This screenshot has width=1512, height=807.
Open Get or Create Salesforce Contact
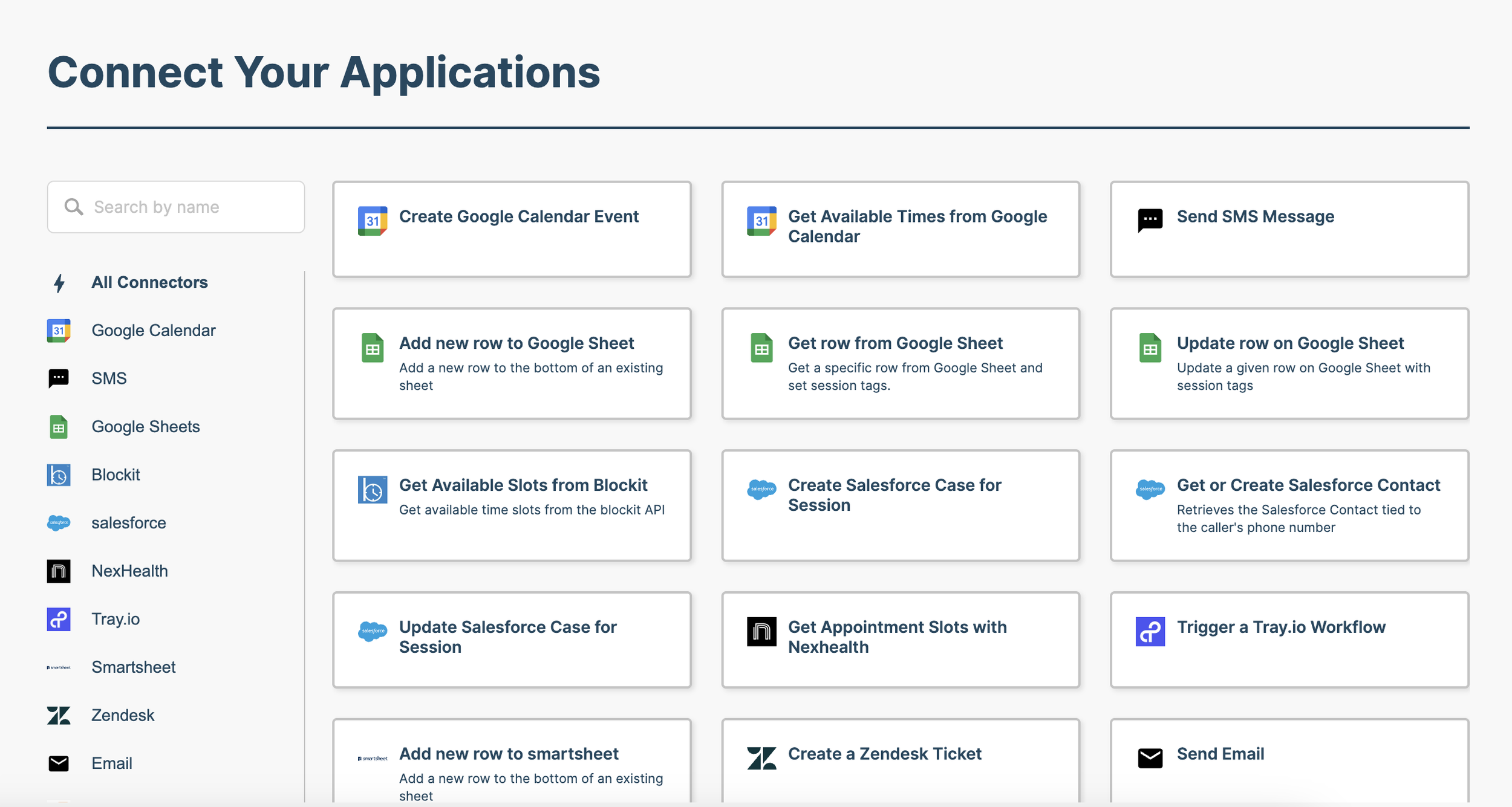pos(1289,505)
